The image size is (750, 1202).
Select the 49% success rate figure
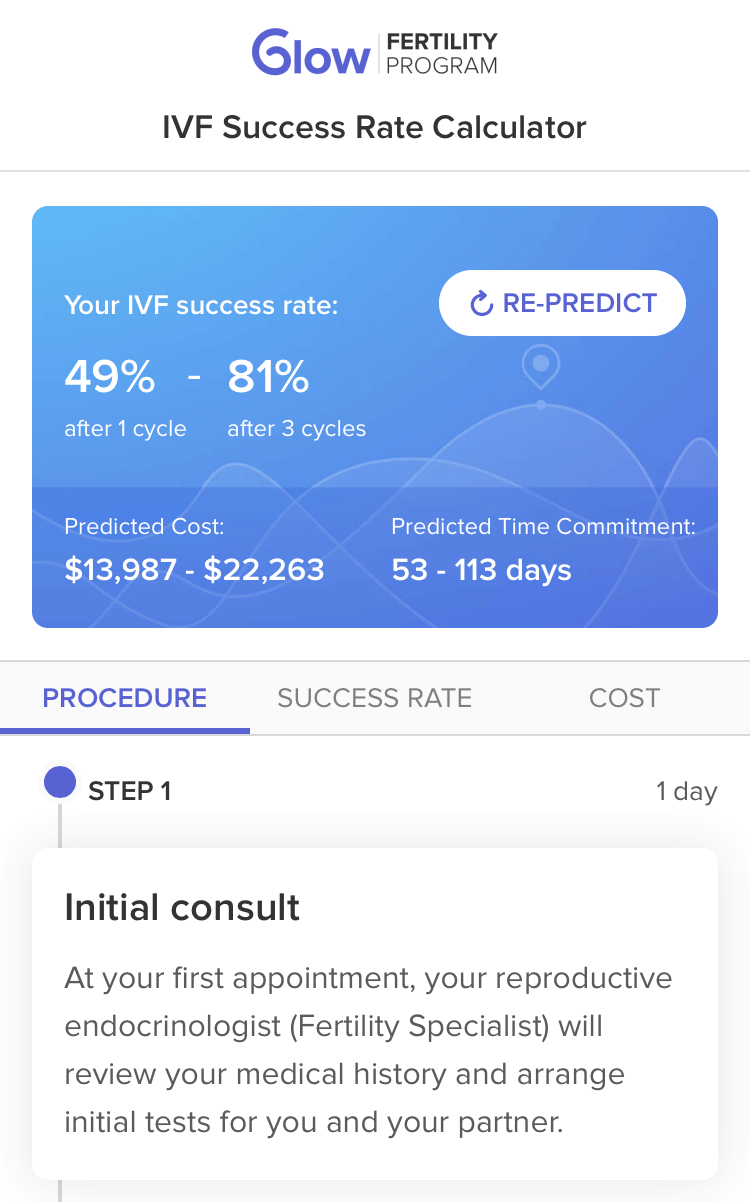(109, 377)
